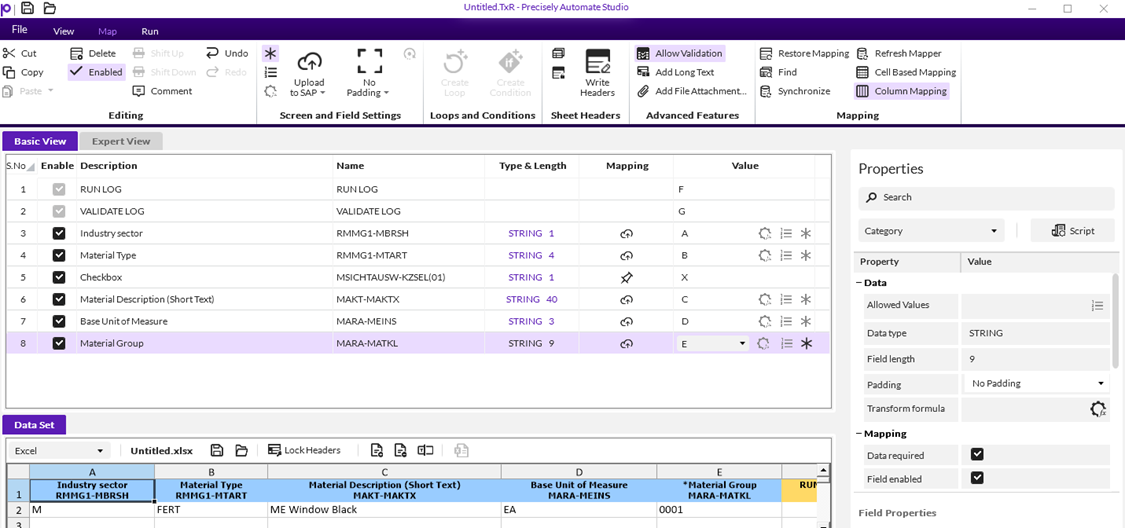Enable Cell Based Mapping
Screen dimensions: 1125x528
tap(906, 72)
